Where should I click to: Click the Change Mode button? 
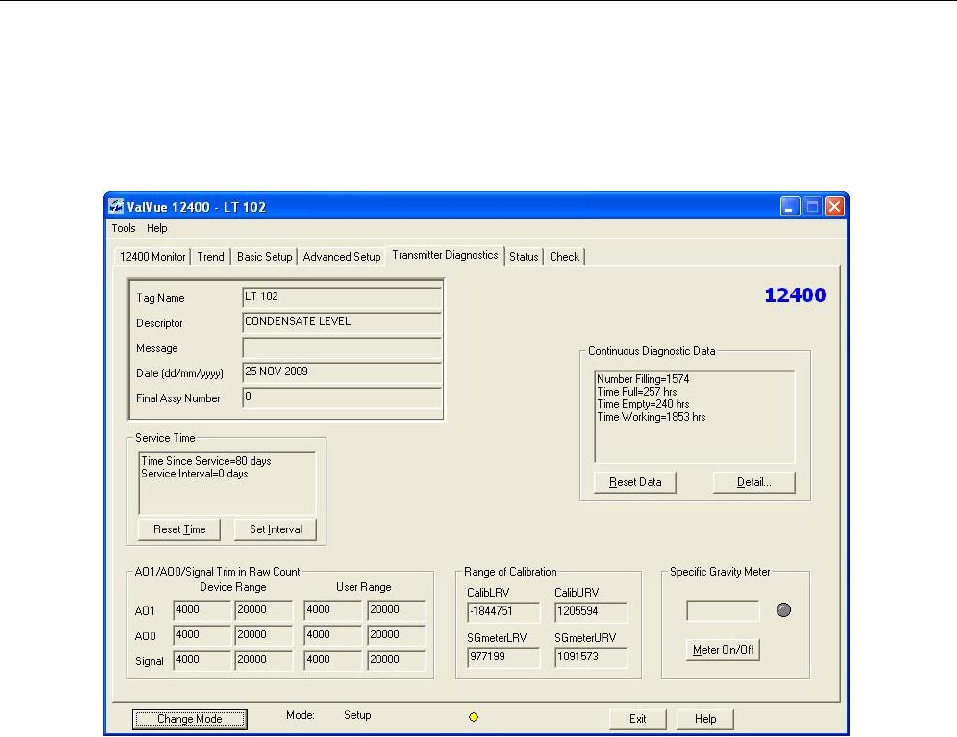(x=190, y=719)
